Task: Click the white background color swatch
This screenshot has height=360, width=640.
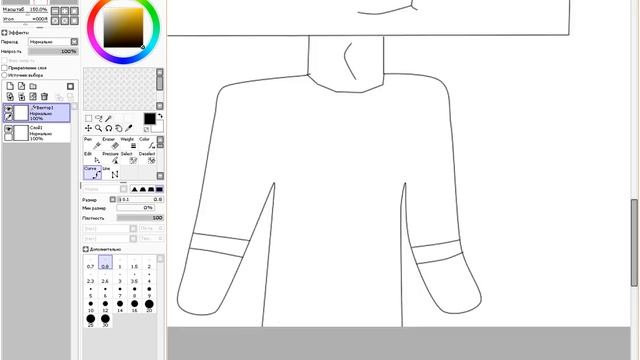Action: 159,127
